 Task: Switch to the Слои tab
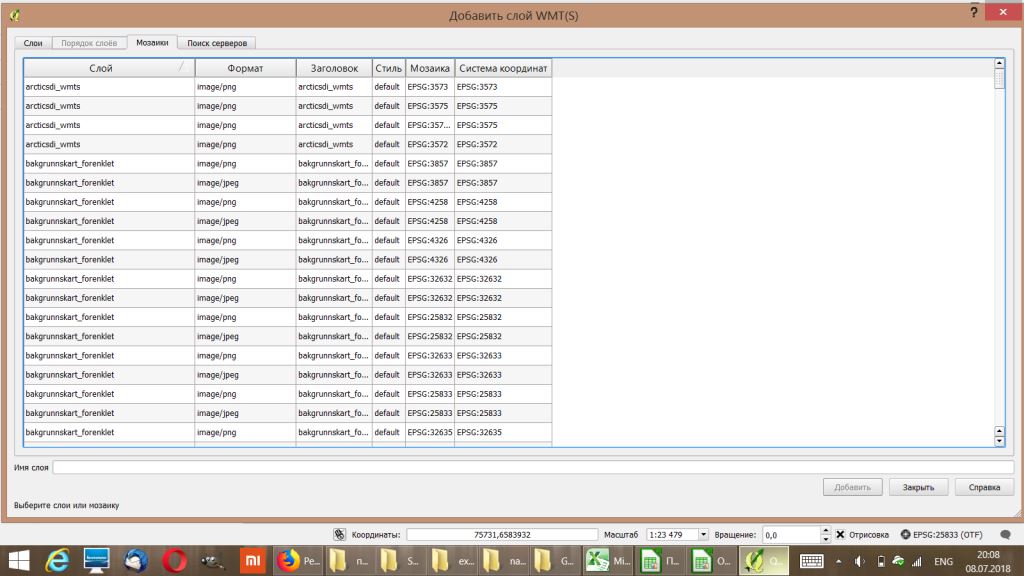(32, 43)
